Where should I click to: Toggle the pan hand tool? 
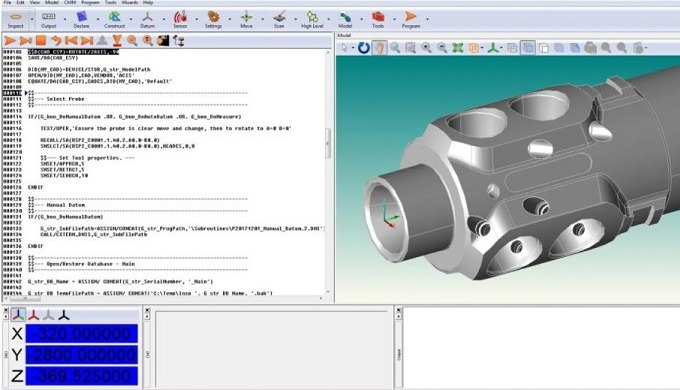pyautogui.click(x=379, y=48)
